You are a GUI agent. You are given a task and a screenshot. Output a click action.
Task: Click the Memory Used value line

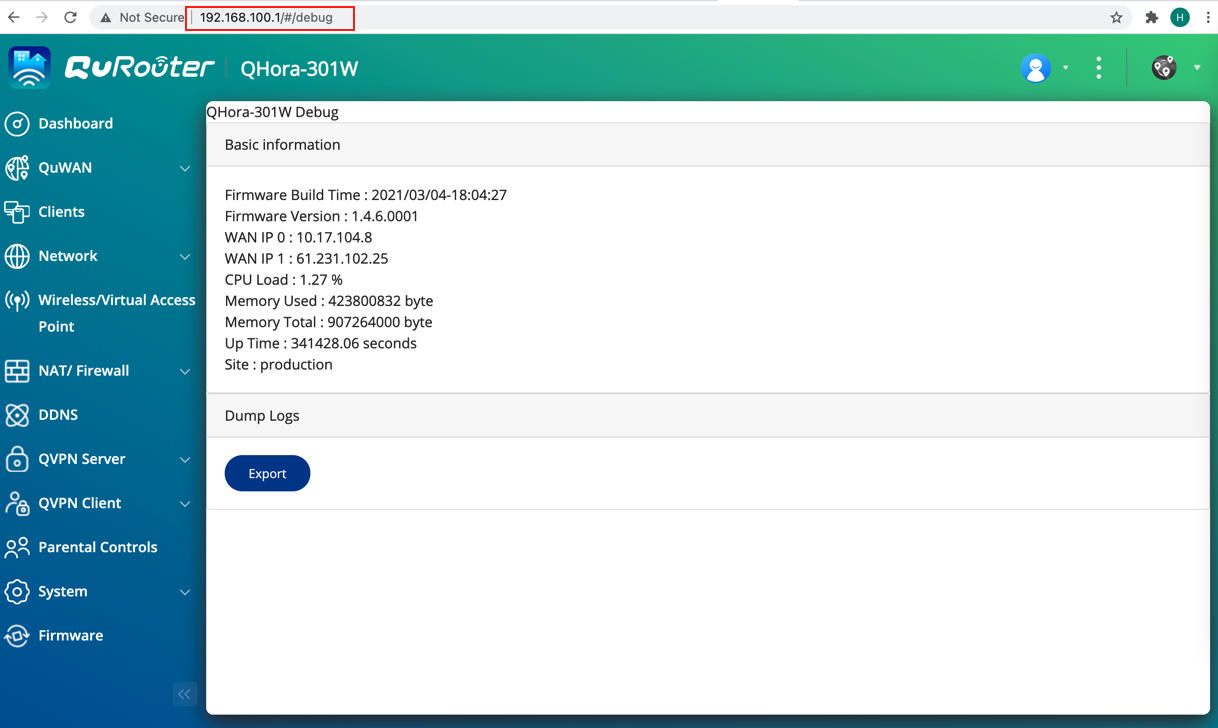point(329,301)
